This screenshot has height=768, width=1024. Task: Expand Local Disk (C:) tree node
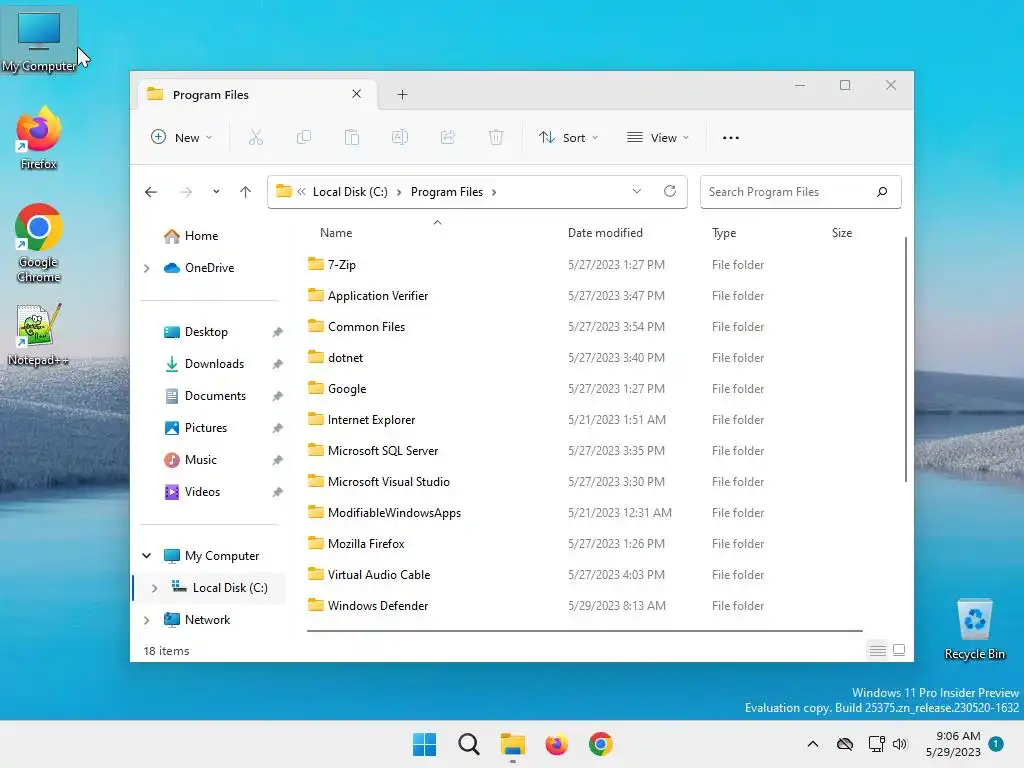point(155,588)
